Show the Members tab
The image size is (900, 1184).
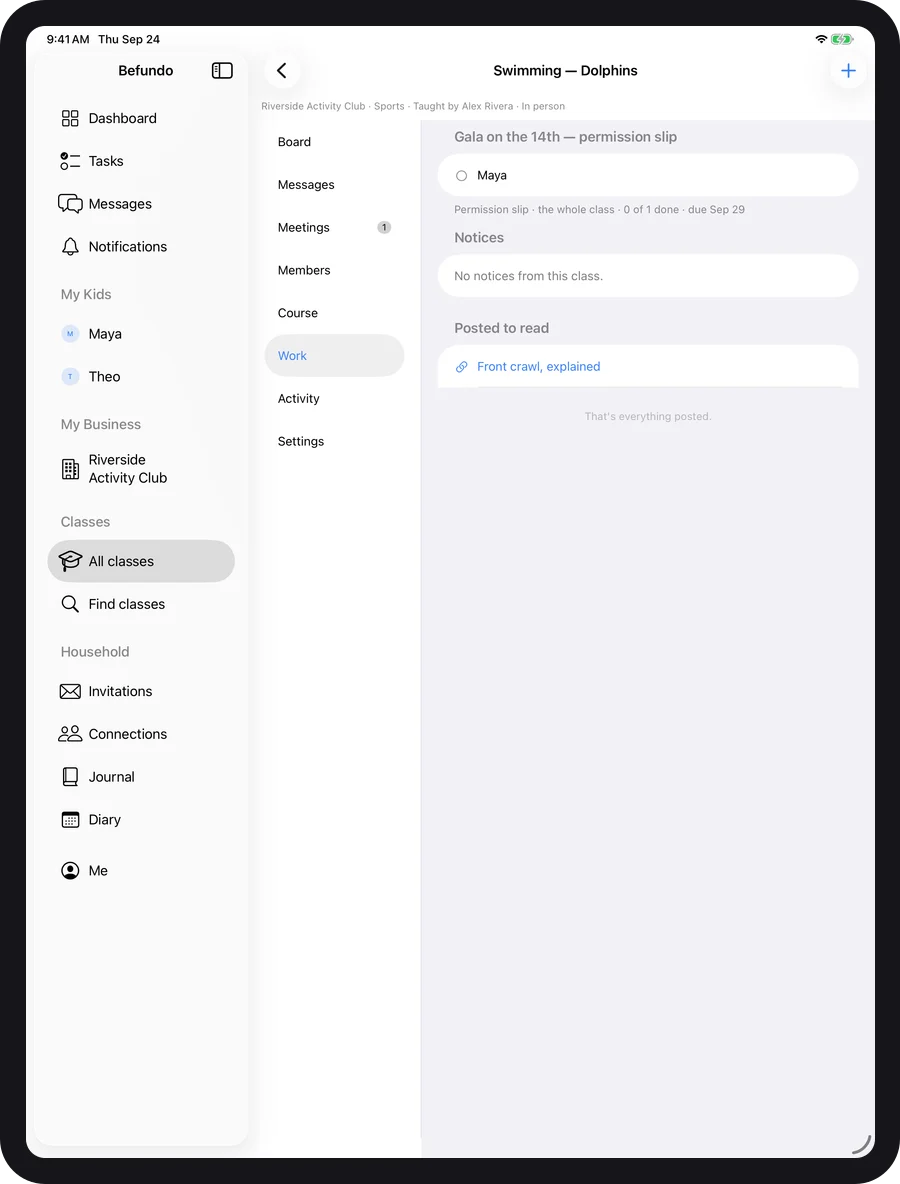click(x=334, y=270)
